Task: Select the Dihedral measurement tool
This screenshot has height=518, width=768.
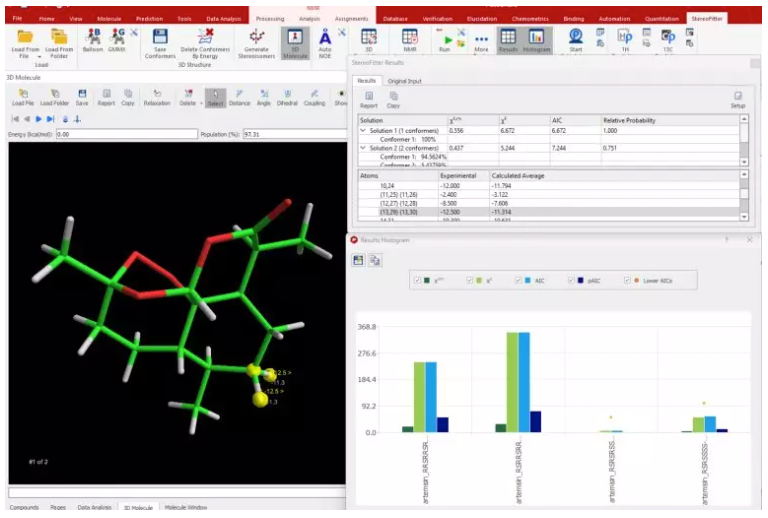Action: (x=287, y=96)
